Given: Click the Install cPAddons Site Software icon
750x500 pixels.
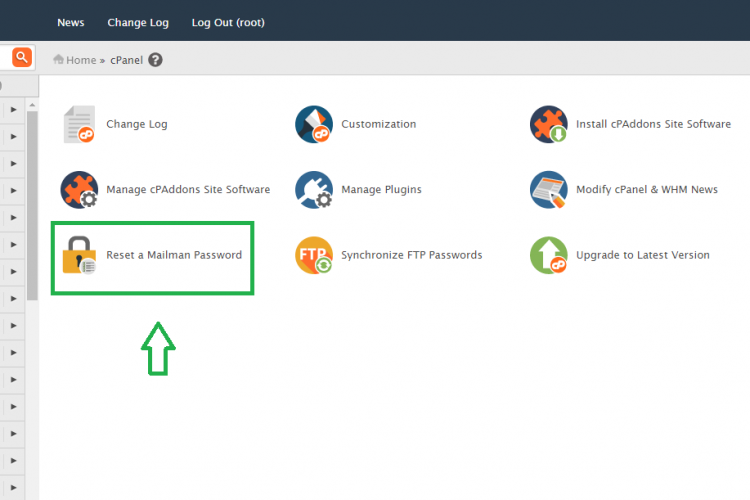Looking at the screenshot, I should pyautogui.click(x=549, y=124).
